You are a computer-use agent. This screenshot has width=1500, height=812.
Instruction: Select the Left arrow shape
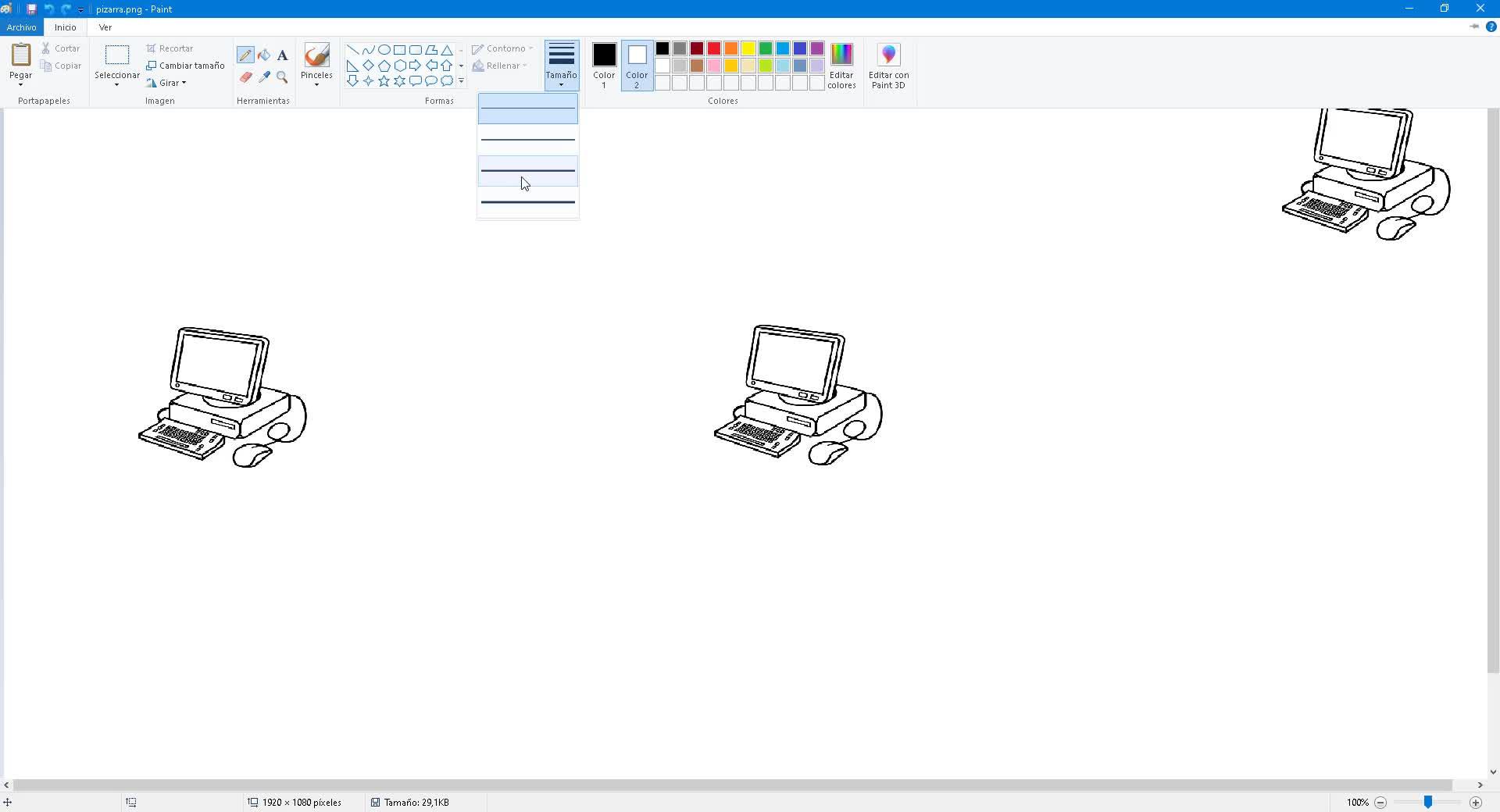(x=430, y=66)
